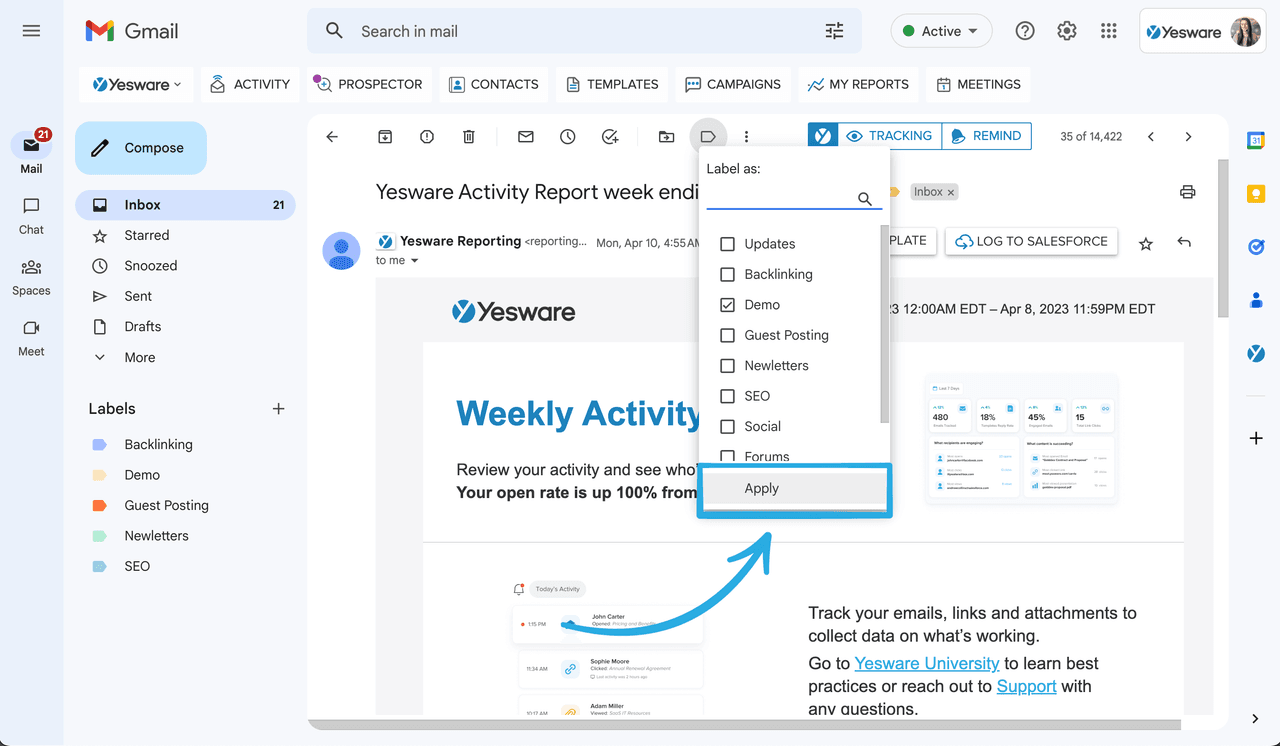Uncheck the Demo label checkbox
Image resolution: width=1280 pixels, height=746 pixels.
click(728, 305)
